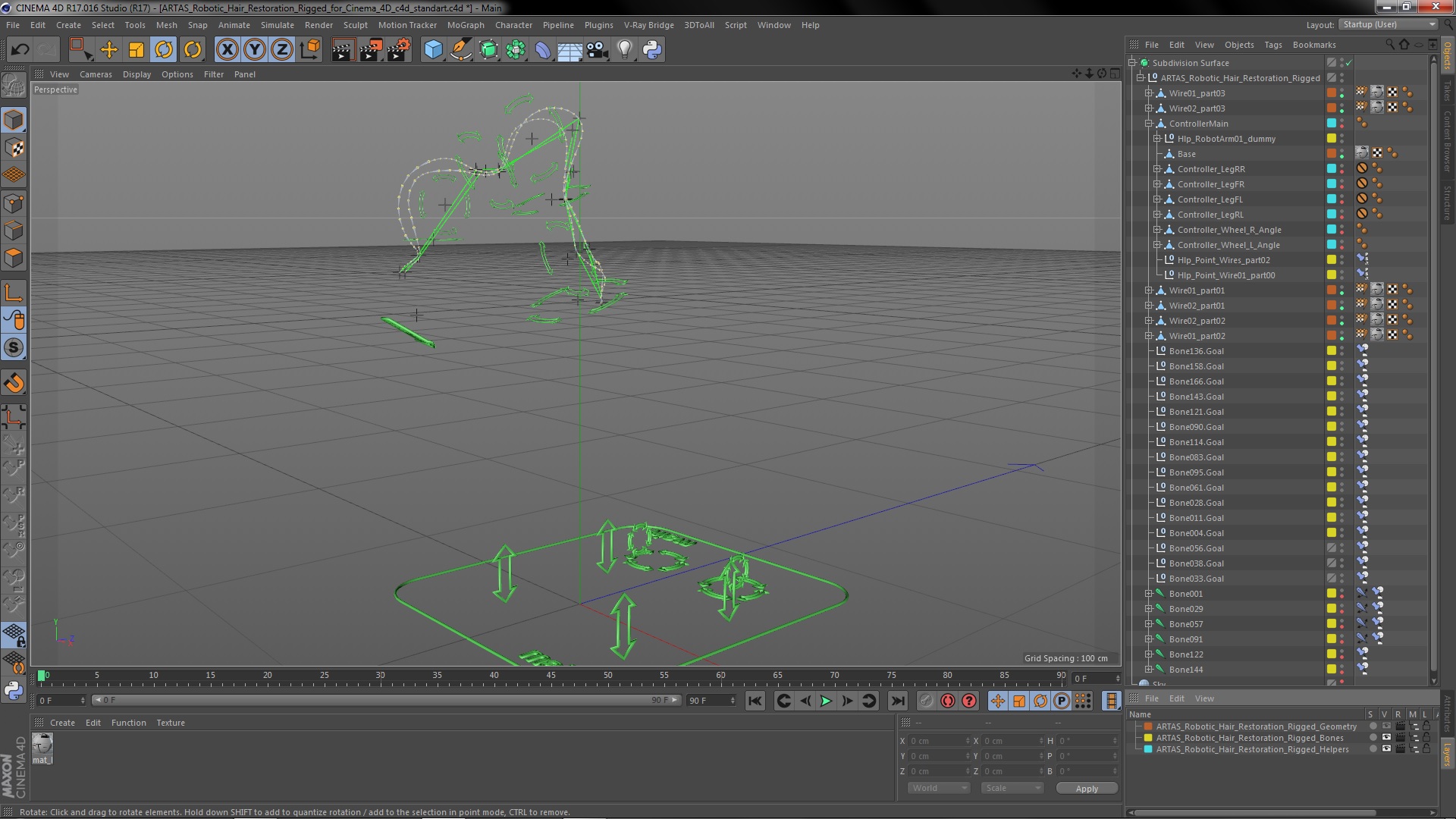Select the Bone090.Goal object
The height and width of the screenshot is (819, 1456).
(x=1196, y=427)
